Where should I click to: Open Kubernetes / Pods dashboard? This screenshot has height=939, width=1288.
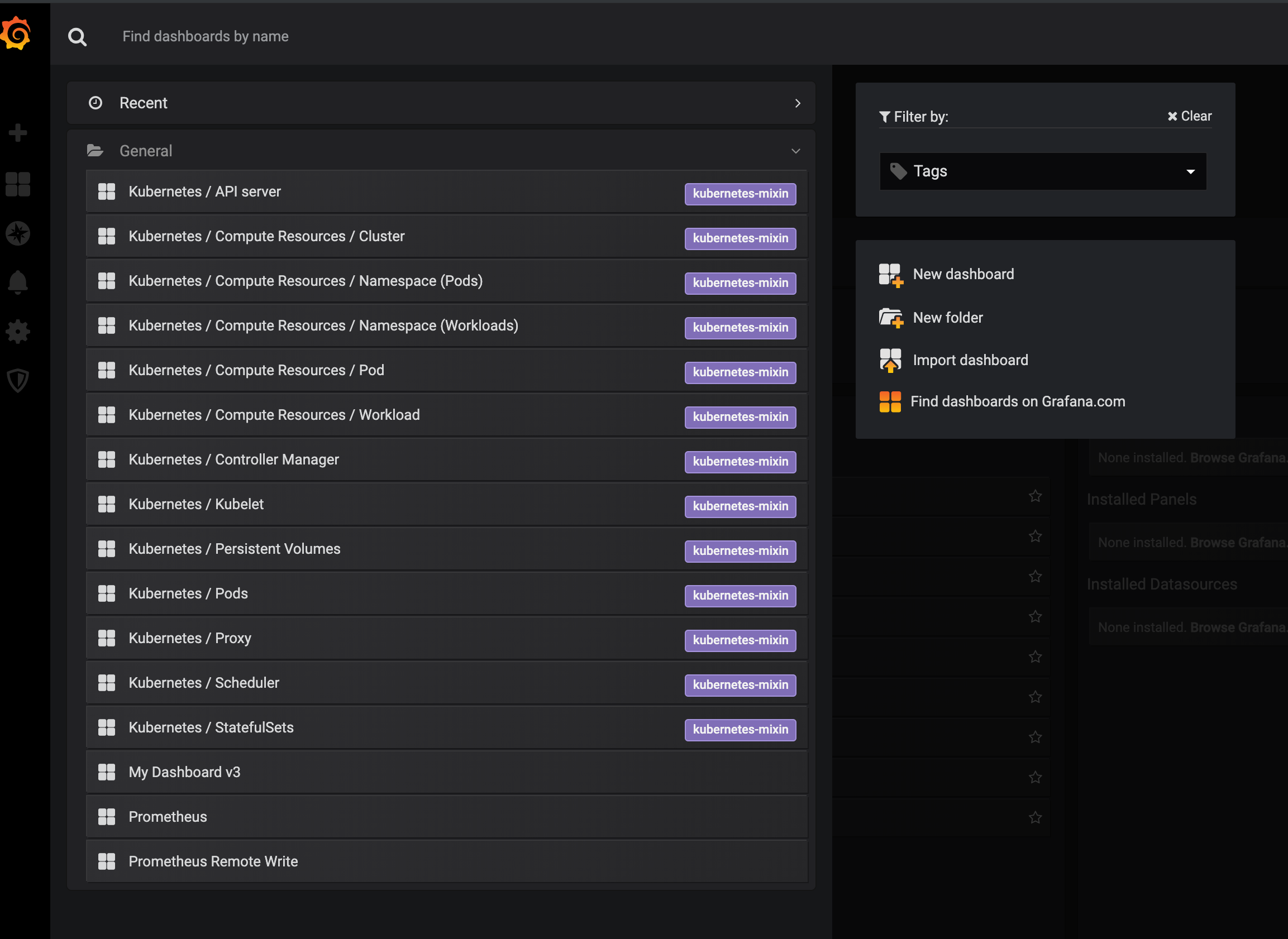pos(446,593)
